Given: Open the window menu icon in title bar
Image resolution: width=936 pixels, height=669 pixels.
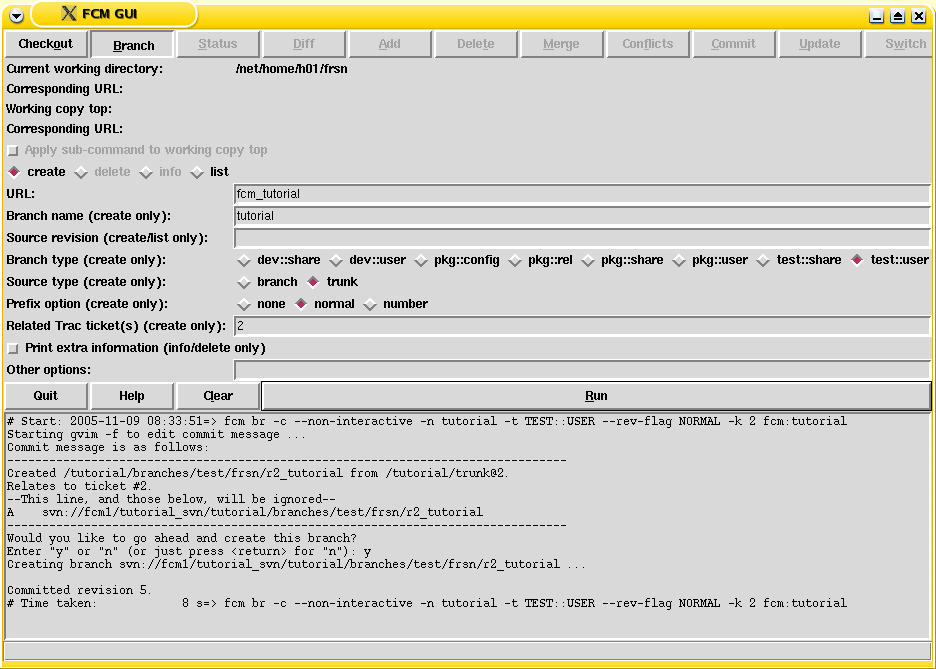Looking at the screenshot, I should pos(16,15).
